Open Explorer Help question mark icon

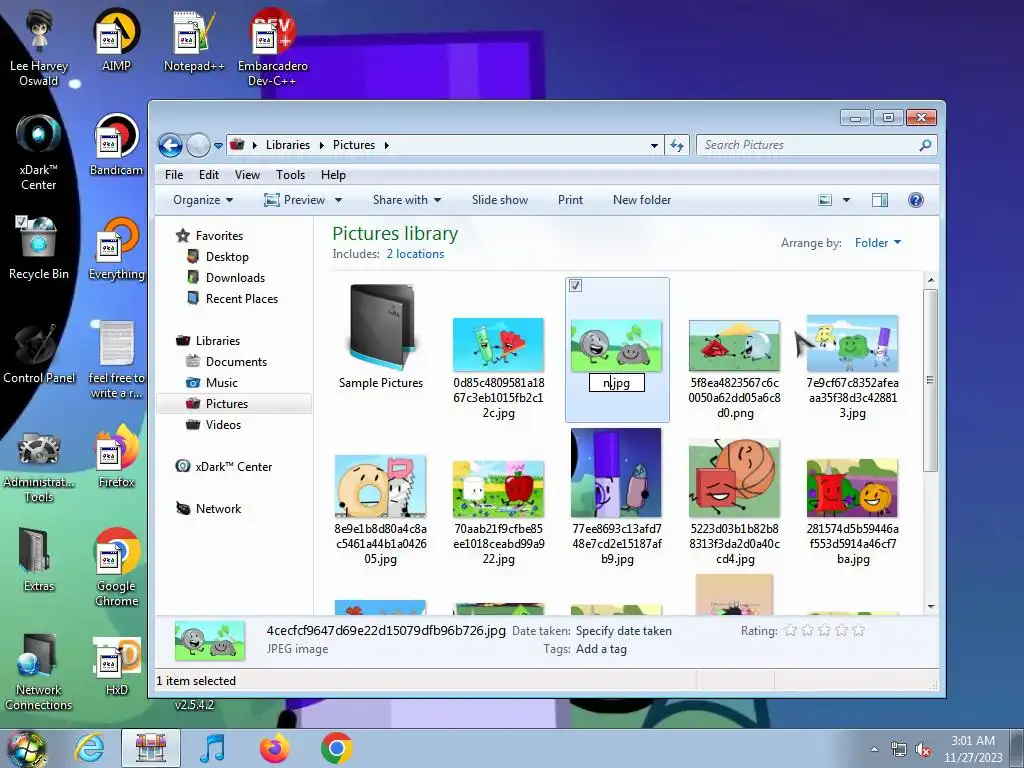[916, 200]
